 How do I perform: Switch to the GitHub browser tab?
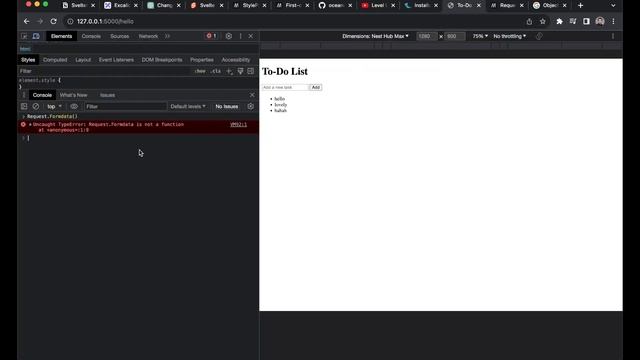(x=335, y=5)
